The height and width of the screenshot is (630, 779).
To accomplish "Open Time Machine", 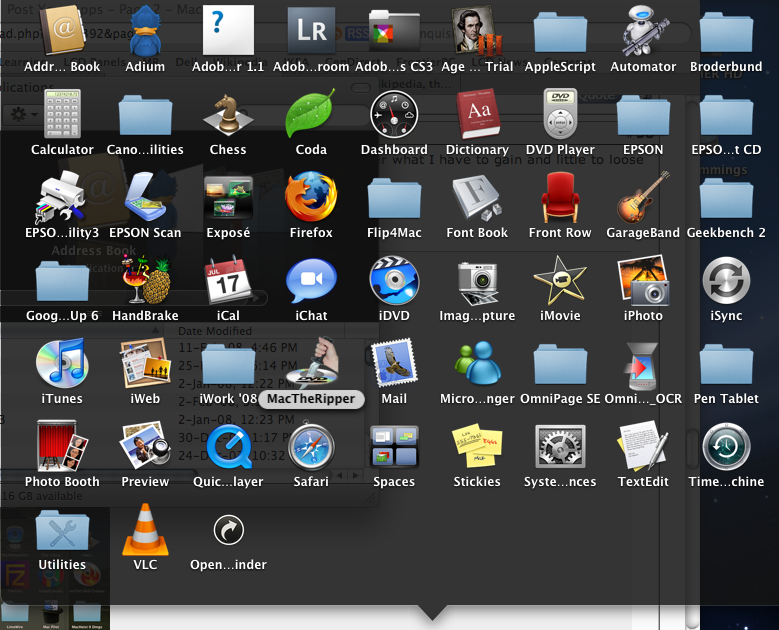I will tap(726, 446).
